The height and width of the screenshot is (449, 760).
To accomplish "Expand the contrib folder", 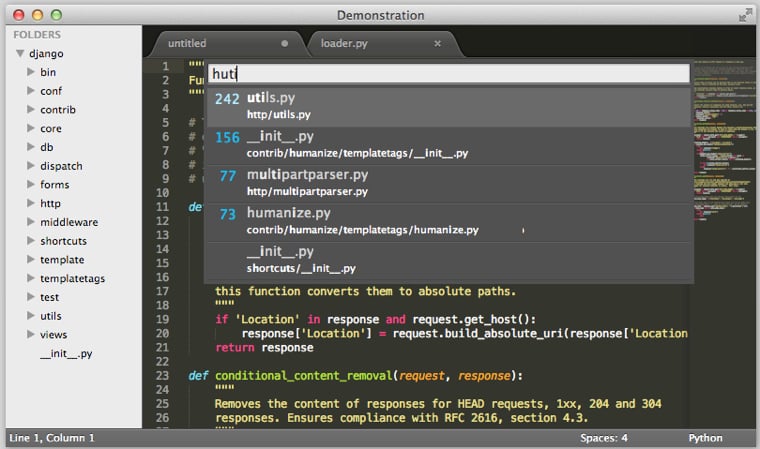I will click(31, 110).
